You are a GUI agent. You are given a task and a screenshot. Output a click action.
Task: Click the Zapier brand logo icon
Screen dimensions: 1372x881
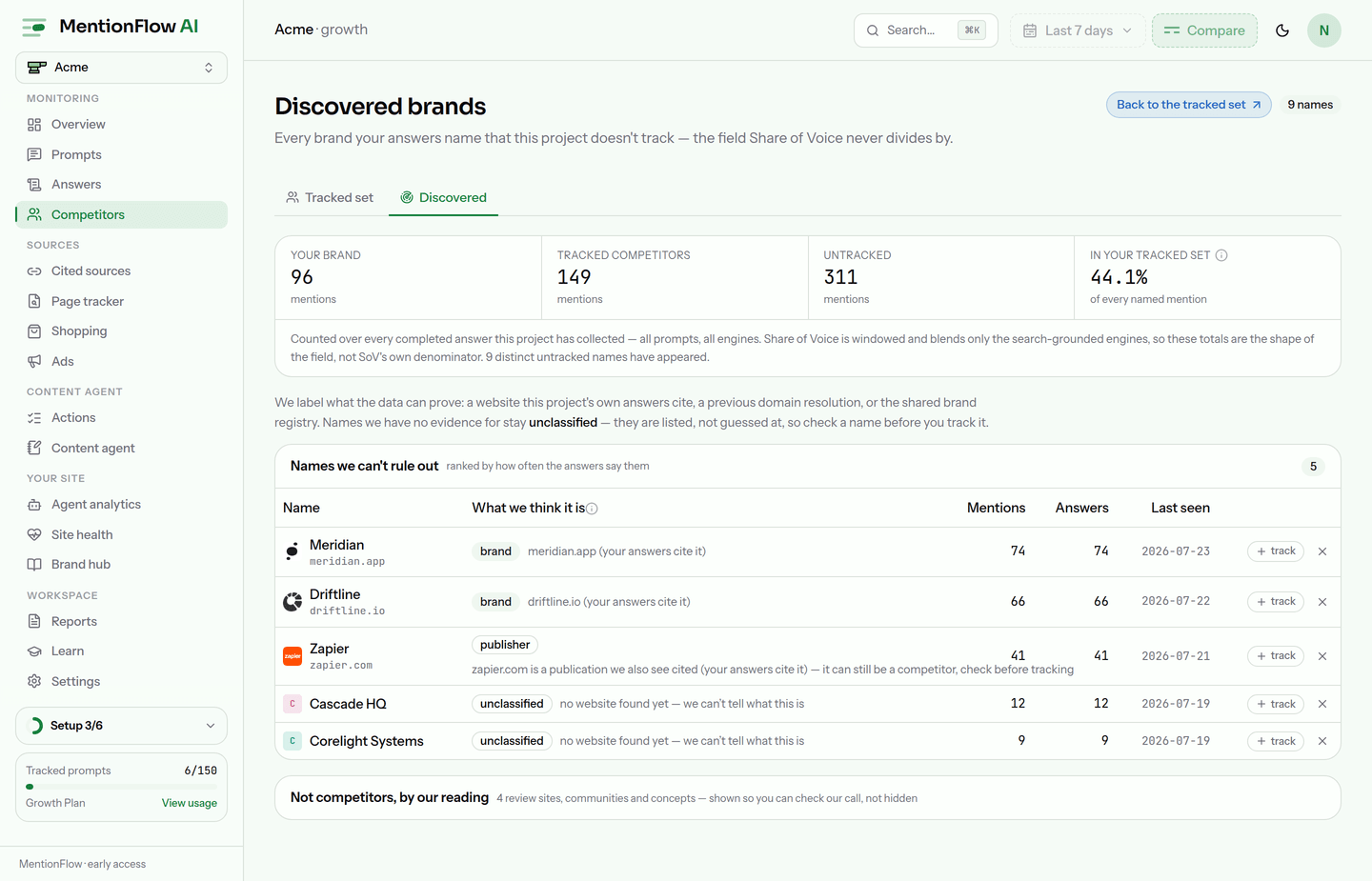click(x=293, y=656)
